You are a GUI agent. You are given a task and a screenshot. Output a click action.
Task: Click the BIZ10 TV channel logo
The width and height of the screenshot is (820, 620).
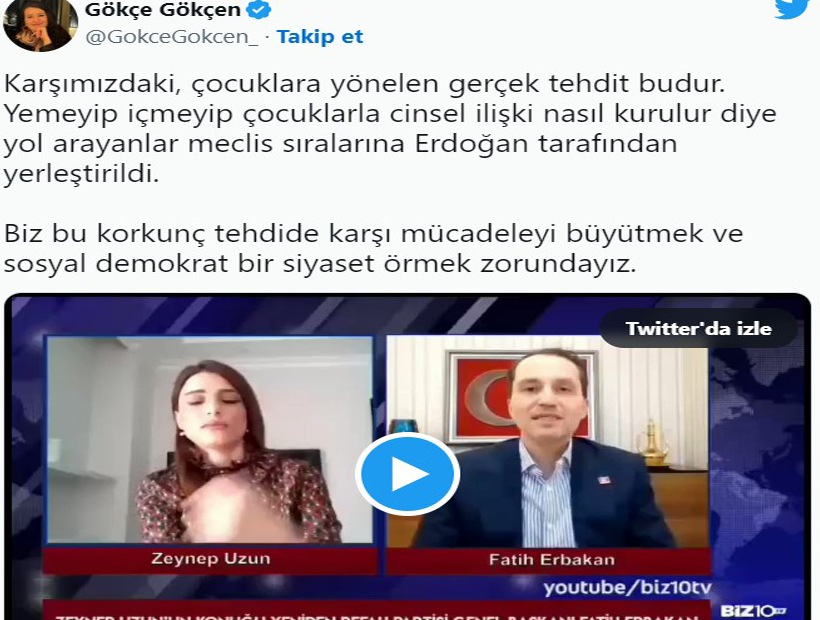[753, 611]
